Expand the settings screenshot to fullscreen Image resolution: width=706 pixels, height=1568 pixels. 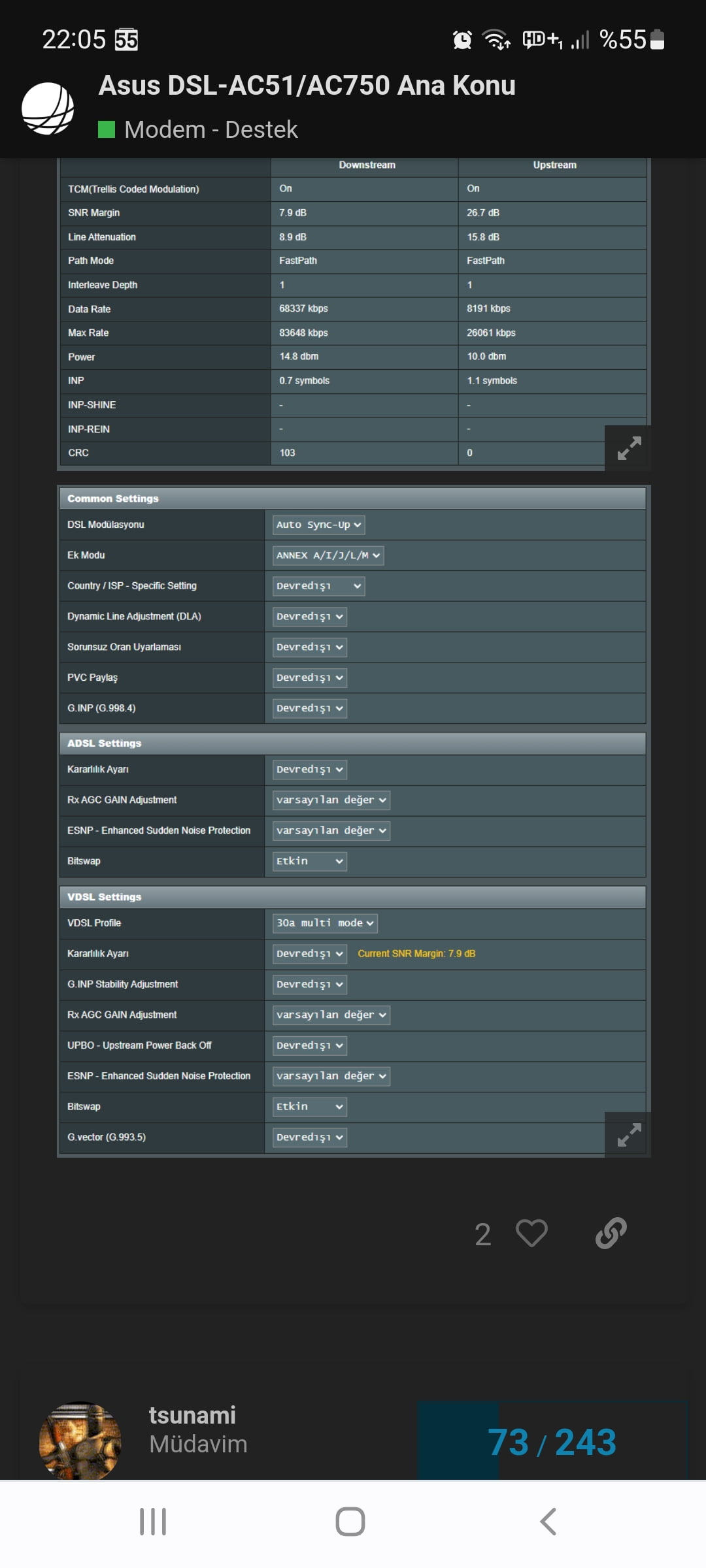point(628,1135)
